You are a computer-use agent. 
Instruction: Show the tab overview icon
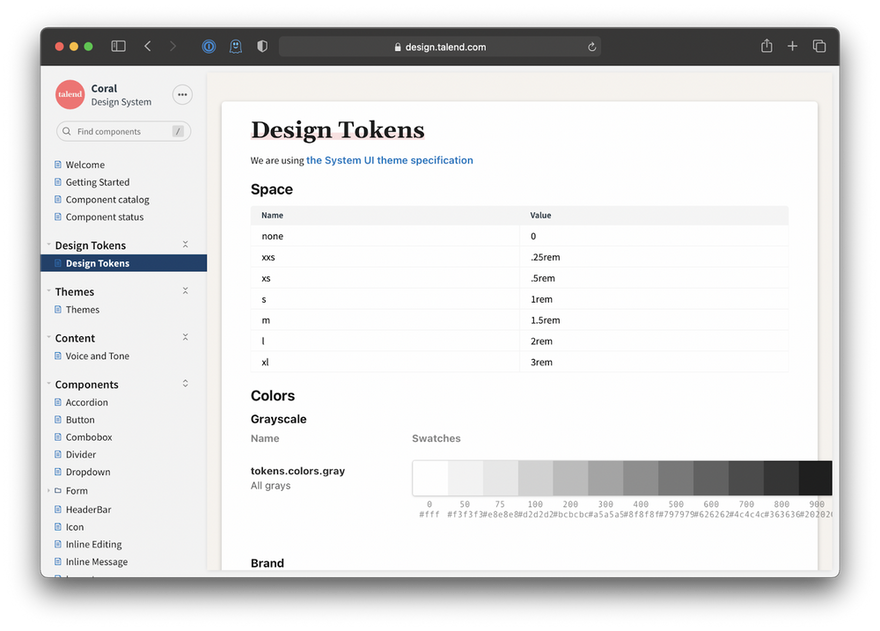(x=819, y=46)
